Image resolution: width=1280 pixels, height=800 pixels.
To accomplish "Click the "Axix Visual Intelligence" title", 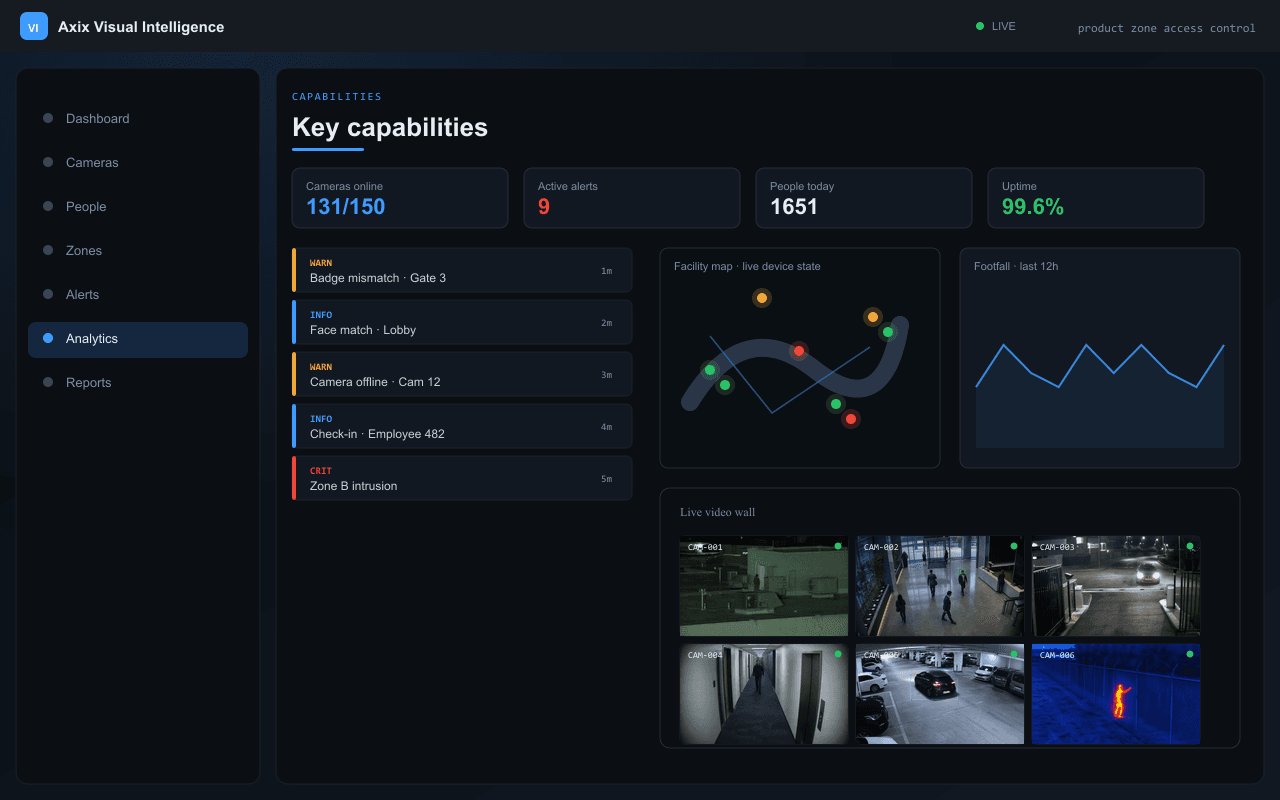I will pos(141,27).
